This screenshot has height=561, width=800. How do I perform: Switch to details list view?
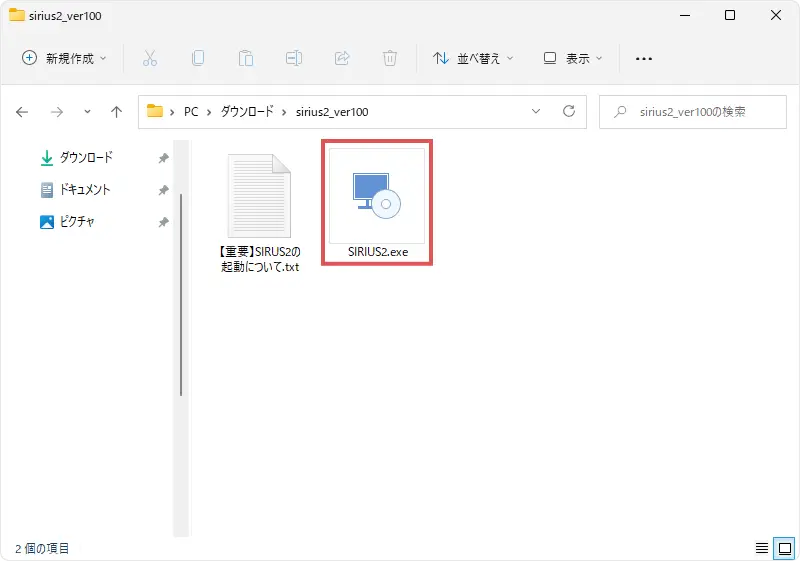(x=762, y=548)
